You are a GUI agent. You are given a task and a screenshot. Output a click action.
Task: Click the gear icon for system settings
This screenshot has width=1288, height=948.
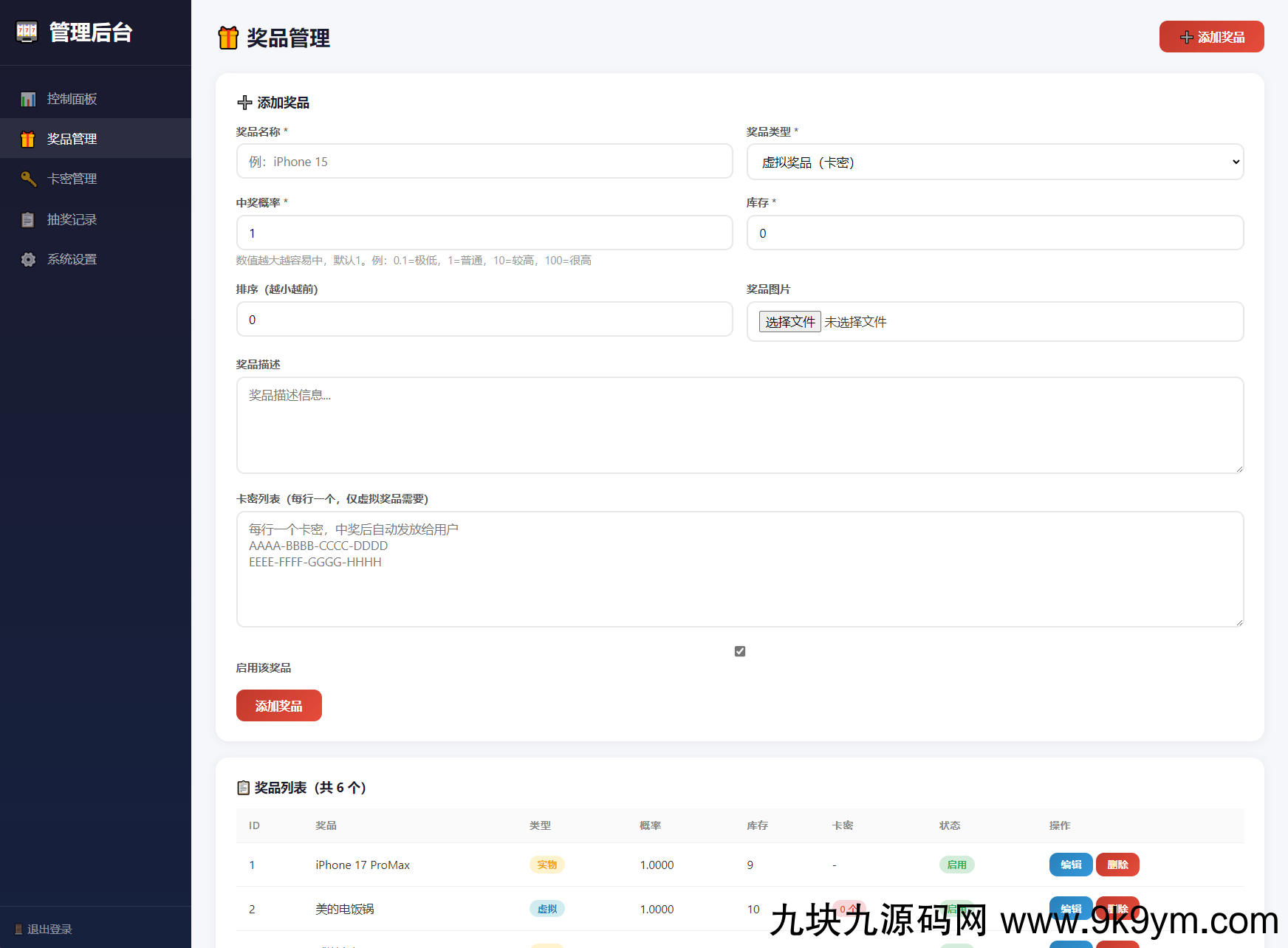28,259
